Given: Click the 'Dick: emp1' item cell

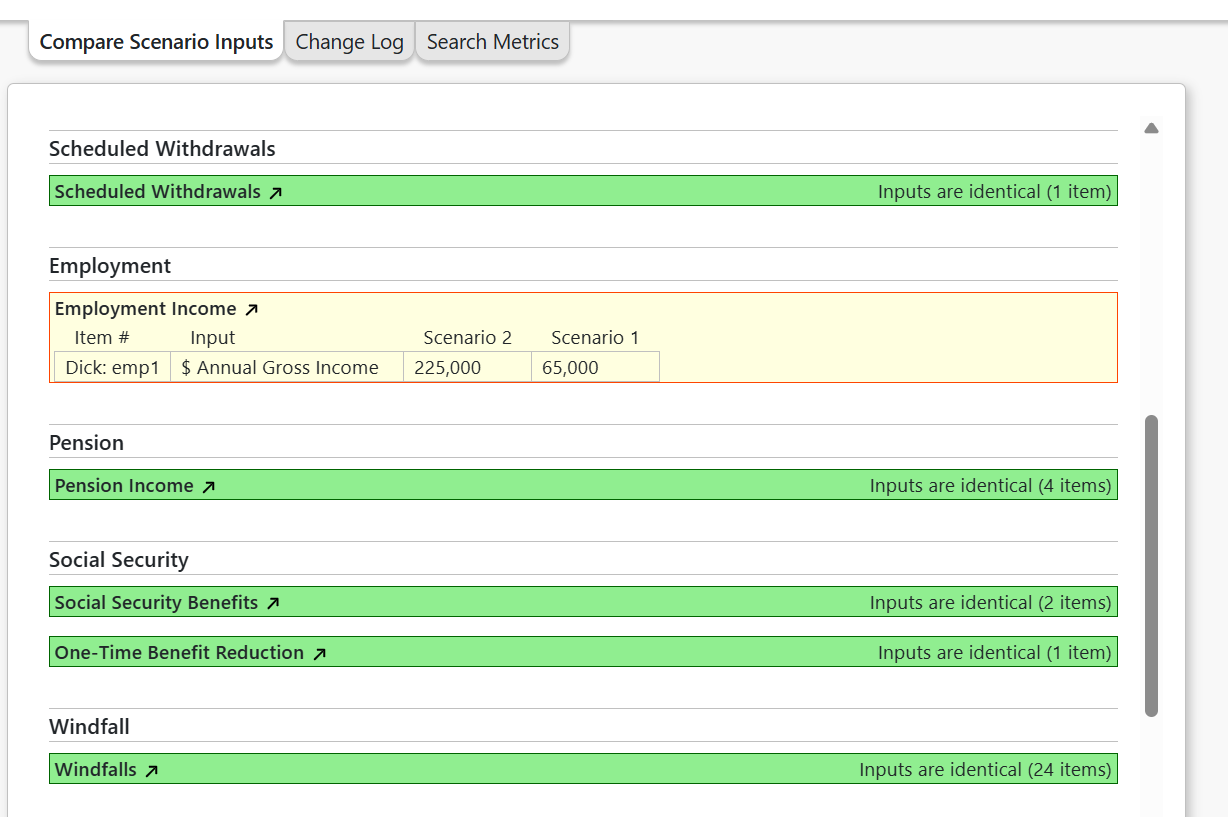Looking at the screenshot, I should pos(112,367).
